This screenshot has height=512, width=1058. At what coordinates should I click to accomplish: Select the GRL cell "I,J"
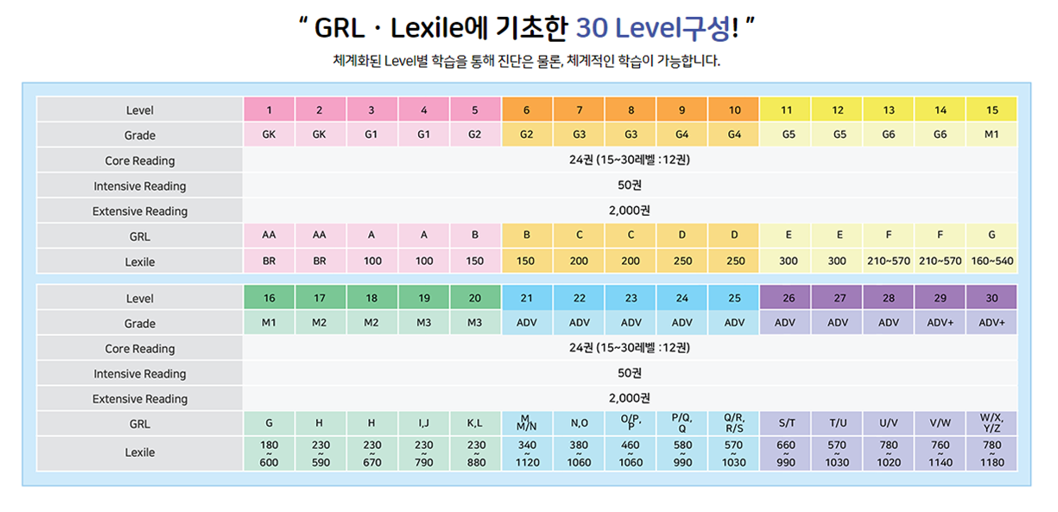tap(424, 424)
